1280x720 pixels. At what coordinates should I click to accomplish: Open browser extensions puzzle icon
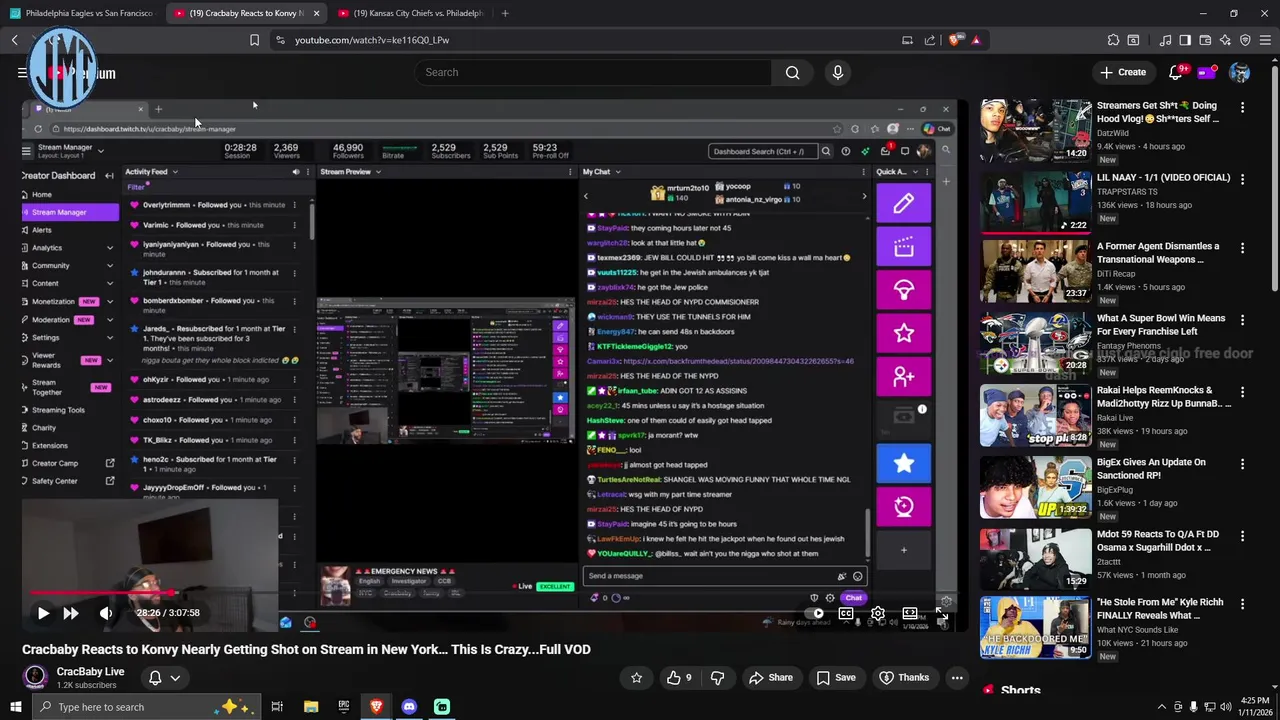point(1113,40)
